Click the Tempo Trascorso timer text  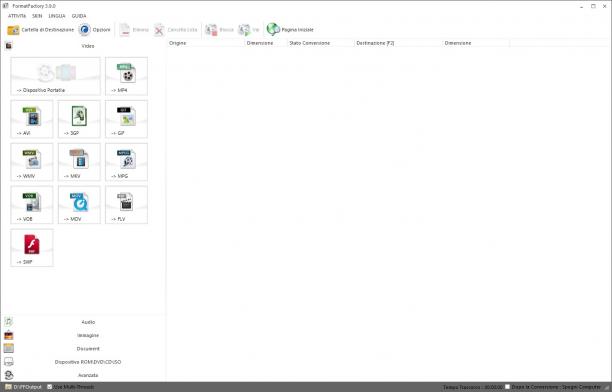[473, 387]
